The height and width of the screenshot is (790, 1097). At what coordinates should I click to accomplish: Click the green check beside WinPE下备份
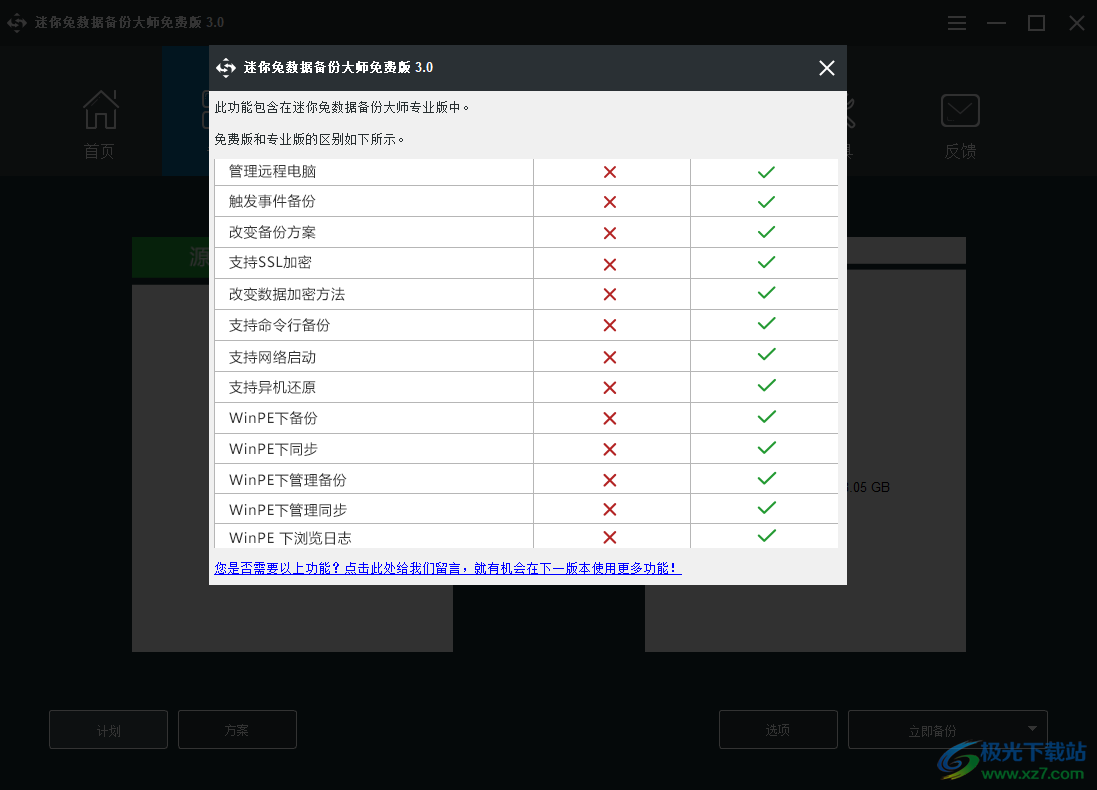point(765,417)
